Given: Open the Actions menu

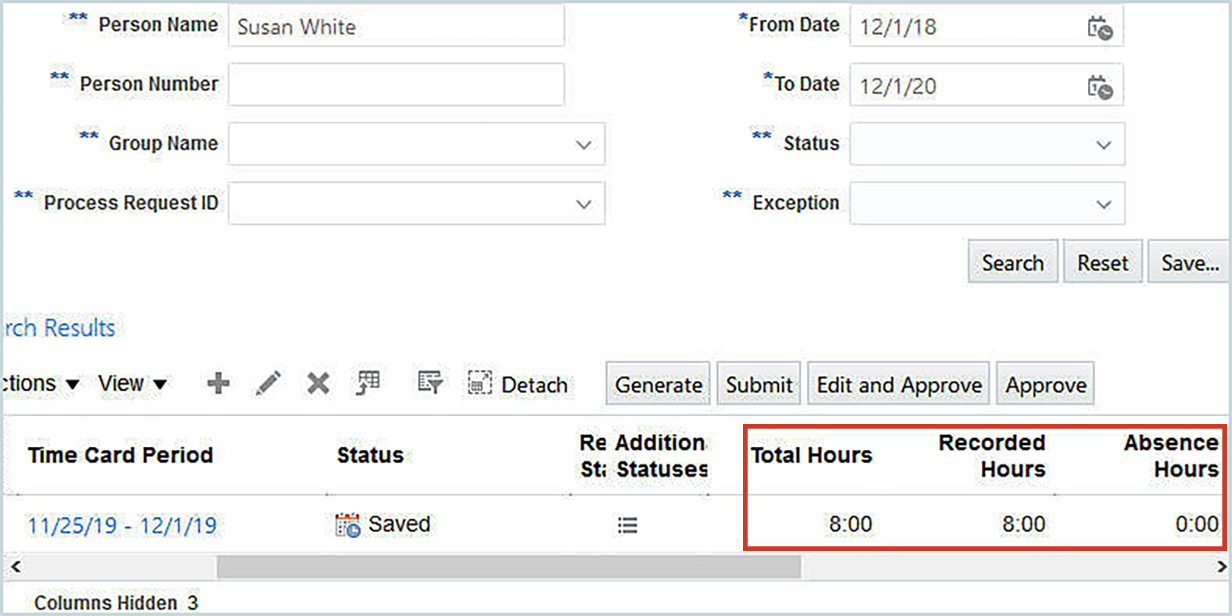Looking at the screenshot, I should tap(40, 384).
